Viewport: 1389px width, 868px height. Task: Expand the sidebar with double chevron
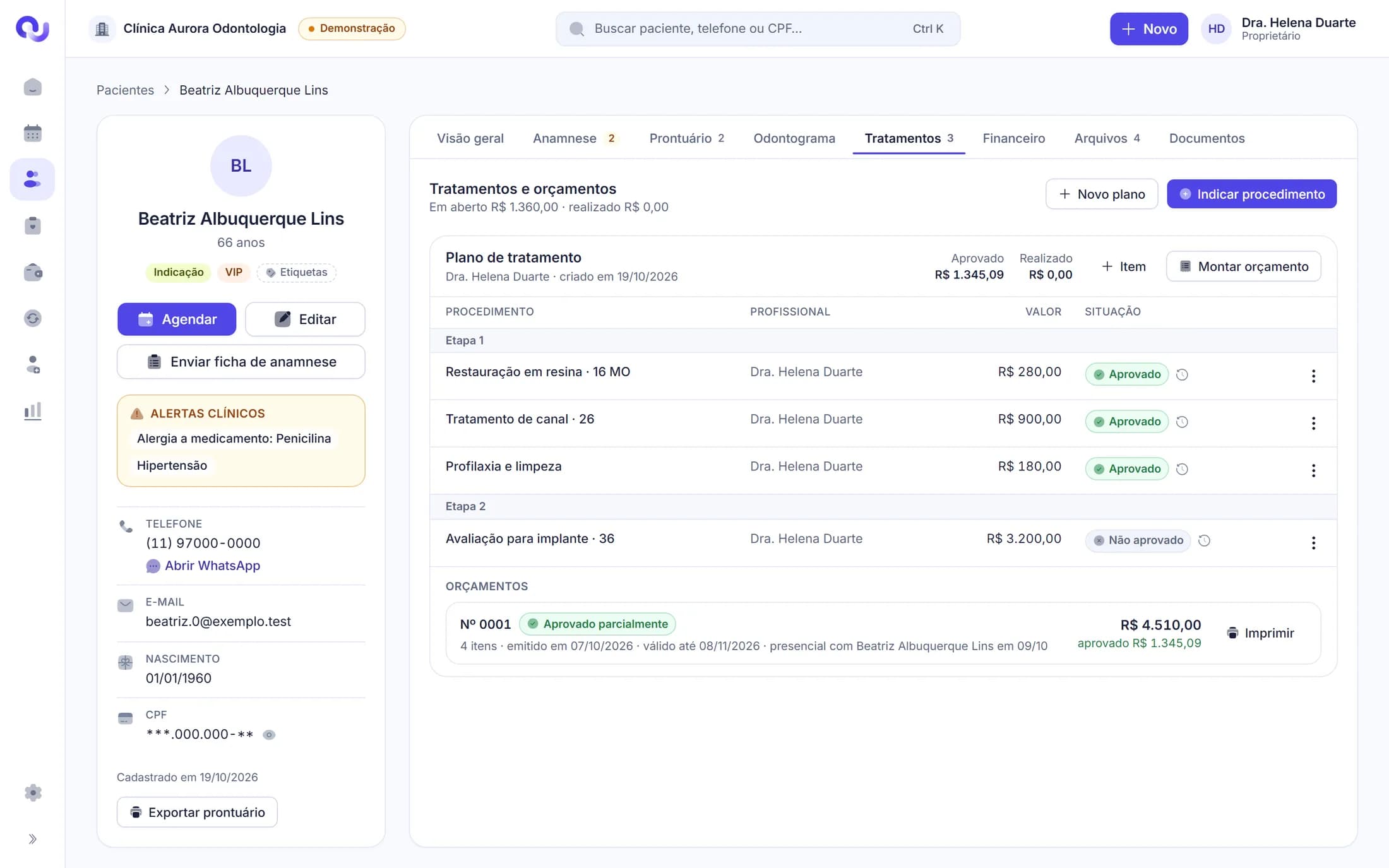click(32, 839)
